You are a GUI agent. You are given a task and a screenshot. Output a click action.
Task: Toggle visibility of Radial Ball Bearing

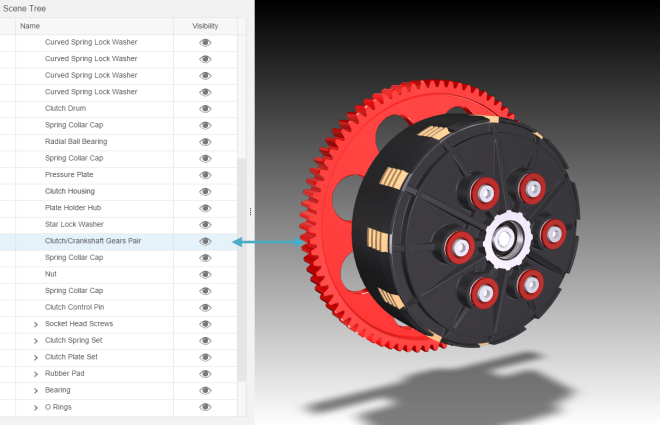(205, 142)
